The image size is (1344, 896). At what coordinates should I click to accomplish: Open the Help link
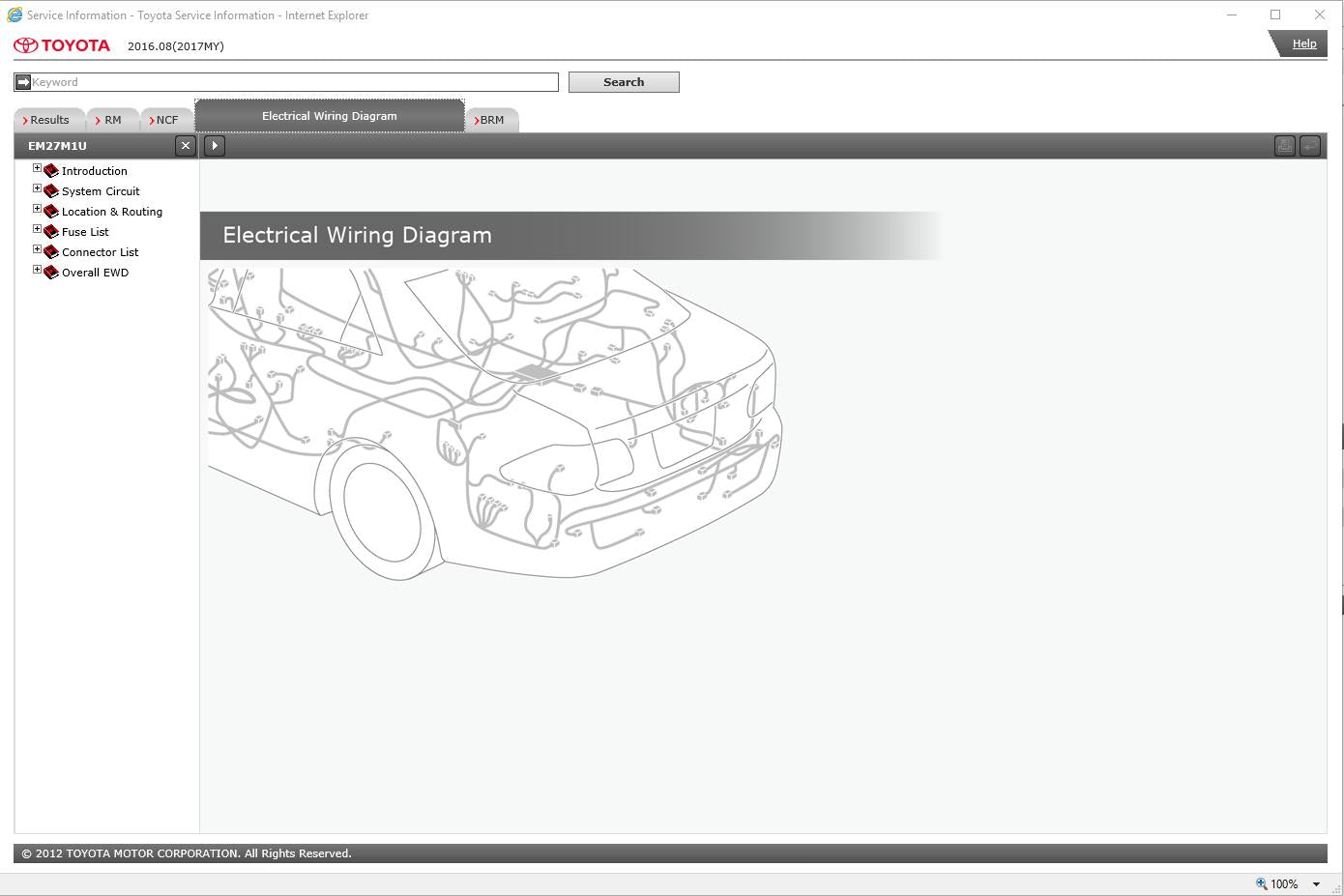coord(1303,43)
